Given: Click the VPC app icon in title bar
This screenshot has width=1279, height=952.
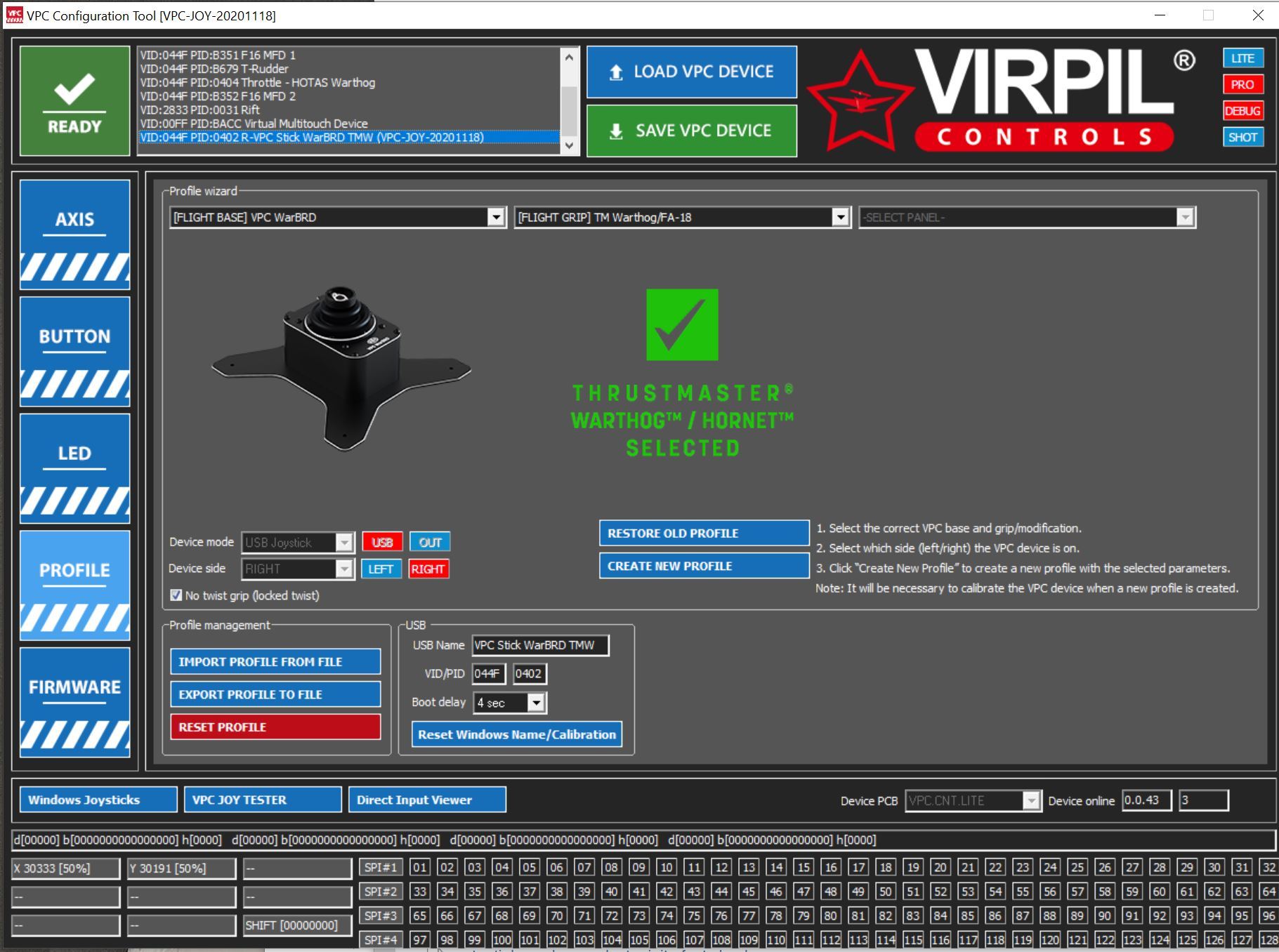Looking at the screenshot, I should pyautogui.click(x=14, y=15).
